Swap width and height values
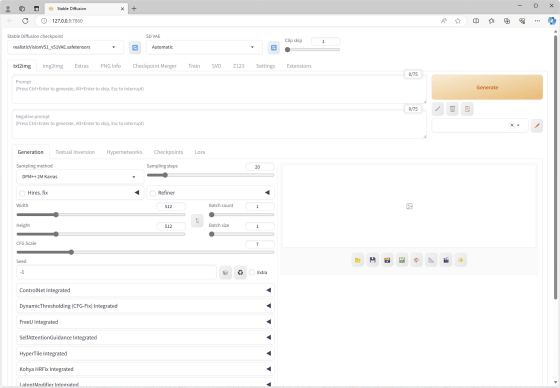560x388 pixels. pyautogui.click(x=197, y=221)
